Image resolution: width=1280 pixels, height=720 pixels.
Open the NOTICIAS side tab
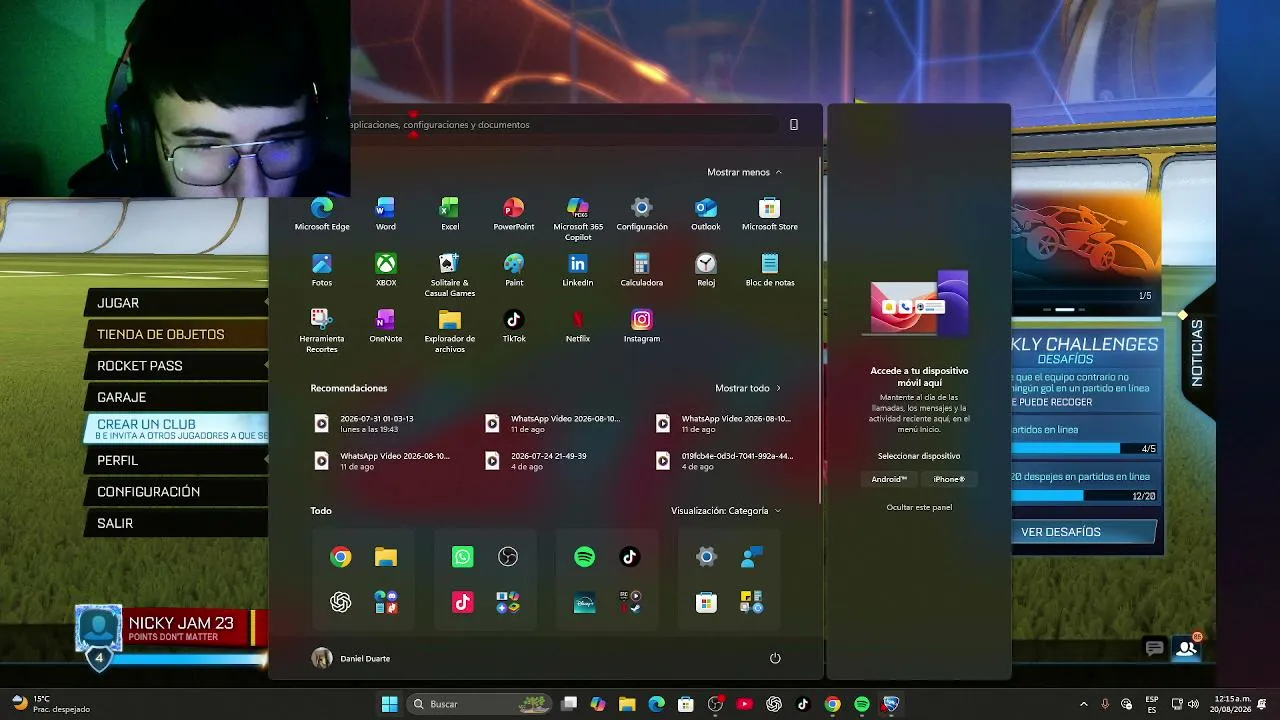pyautogui.click(x=1197, y=352)
